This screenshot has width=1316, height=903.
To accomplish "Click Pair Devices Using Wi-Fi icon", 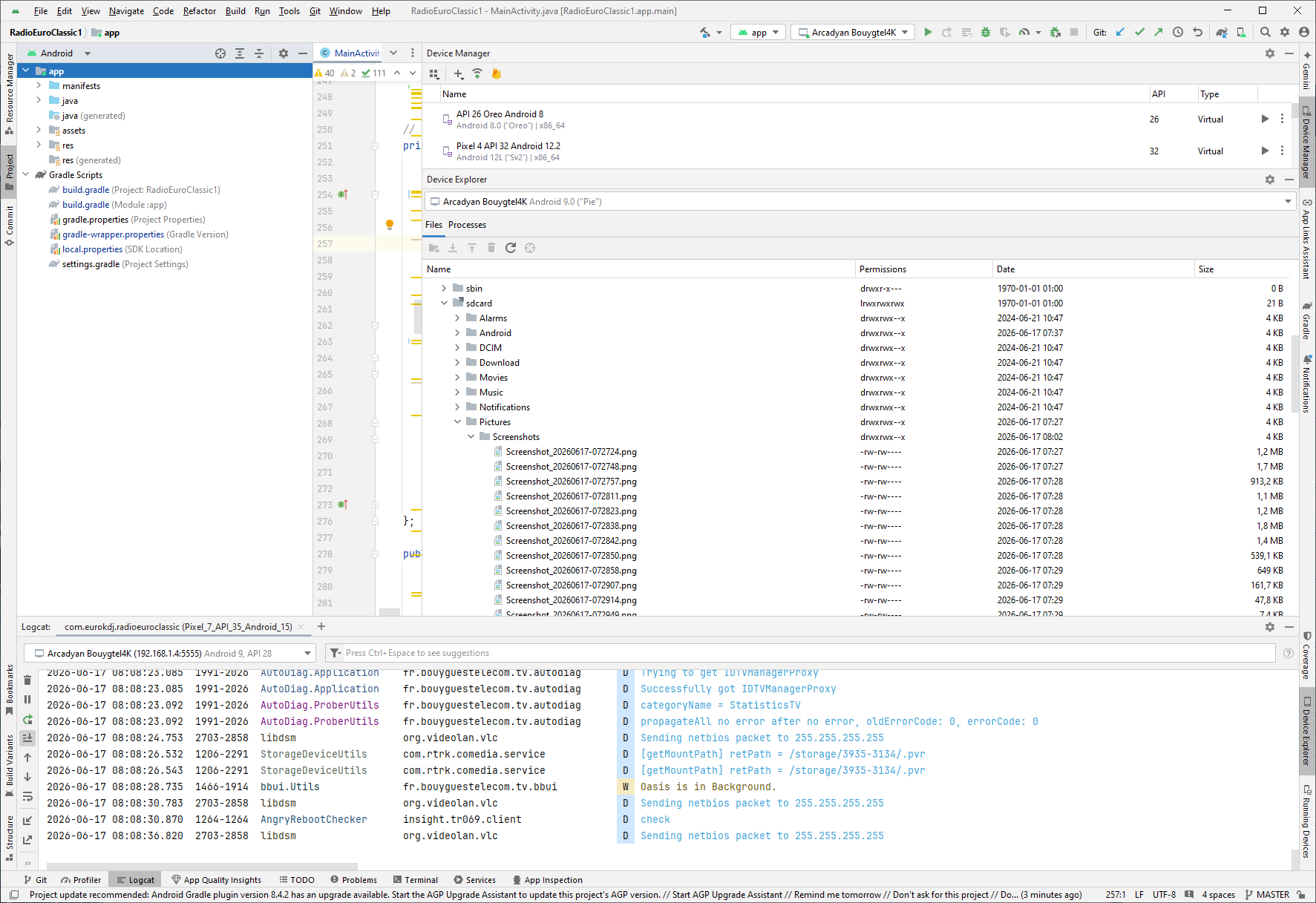I will coord(477,74).
